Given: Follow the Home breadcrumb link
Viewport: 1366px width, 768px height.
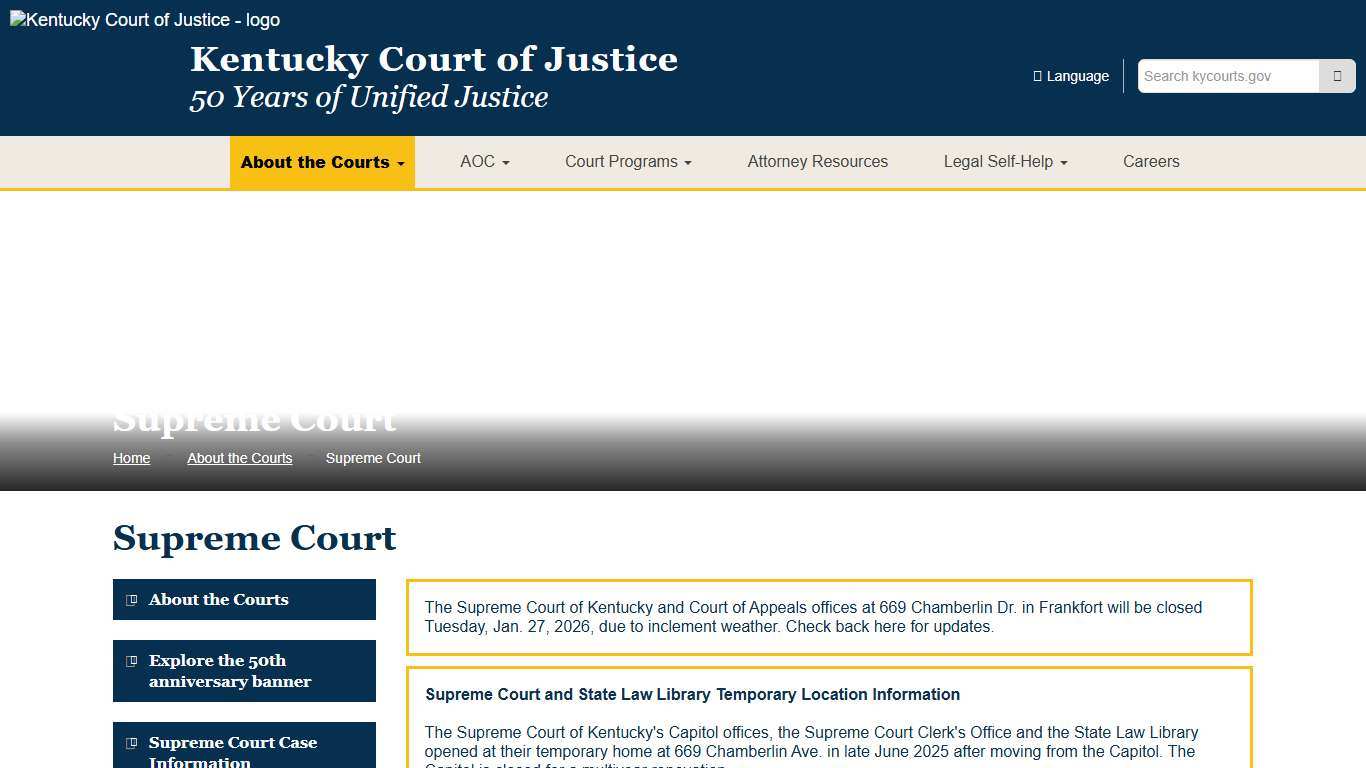Looking at the screenshot, I should (x=131, y=458).
